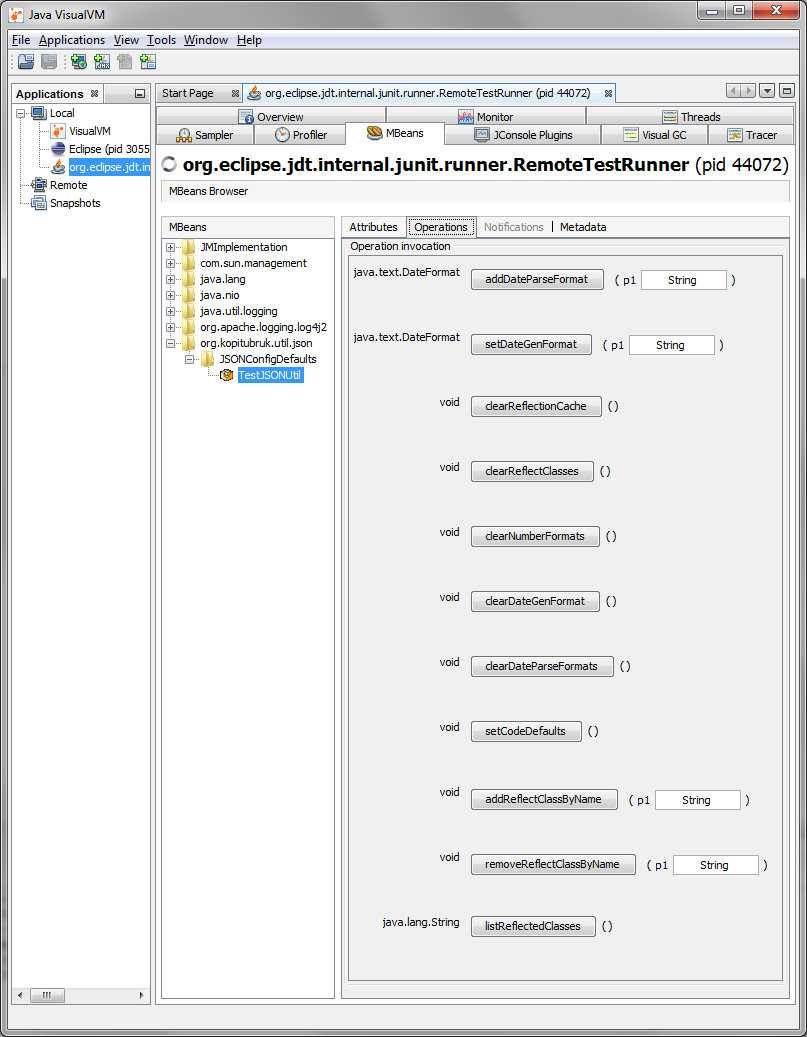This screenshot has height=1037, width=807.
Task: Click the Remote hosts icon in the tree
Action: coord(39,185)
